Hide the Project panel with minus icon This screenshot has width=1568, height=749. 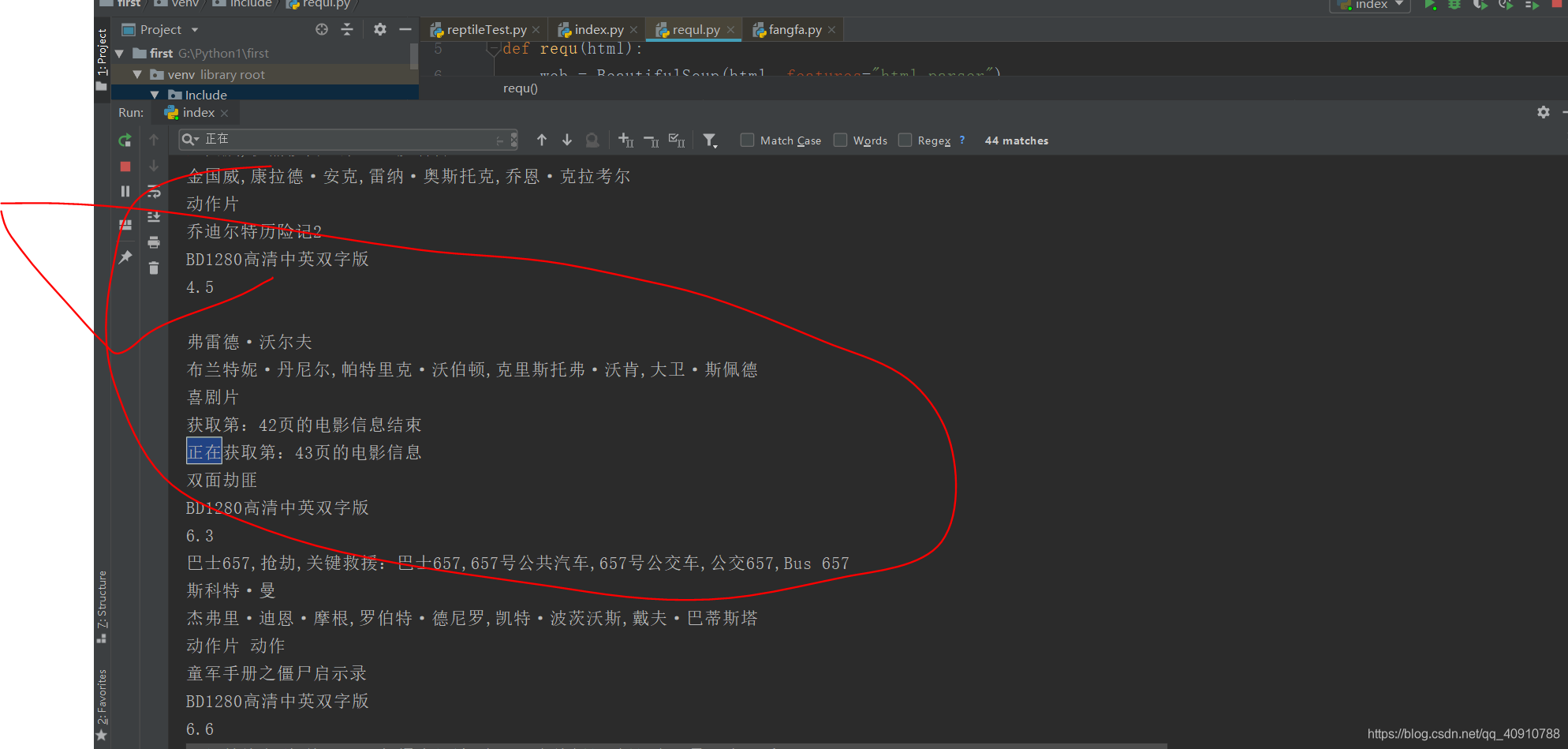coord(405,29)
